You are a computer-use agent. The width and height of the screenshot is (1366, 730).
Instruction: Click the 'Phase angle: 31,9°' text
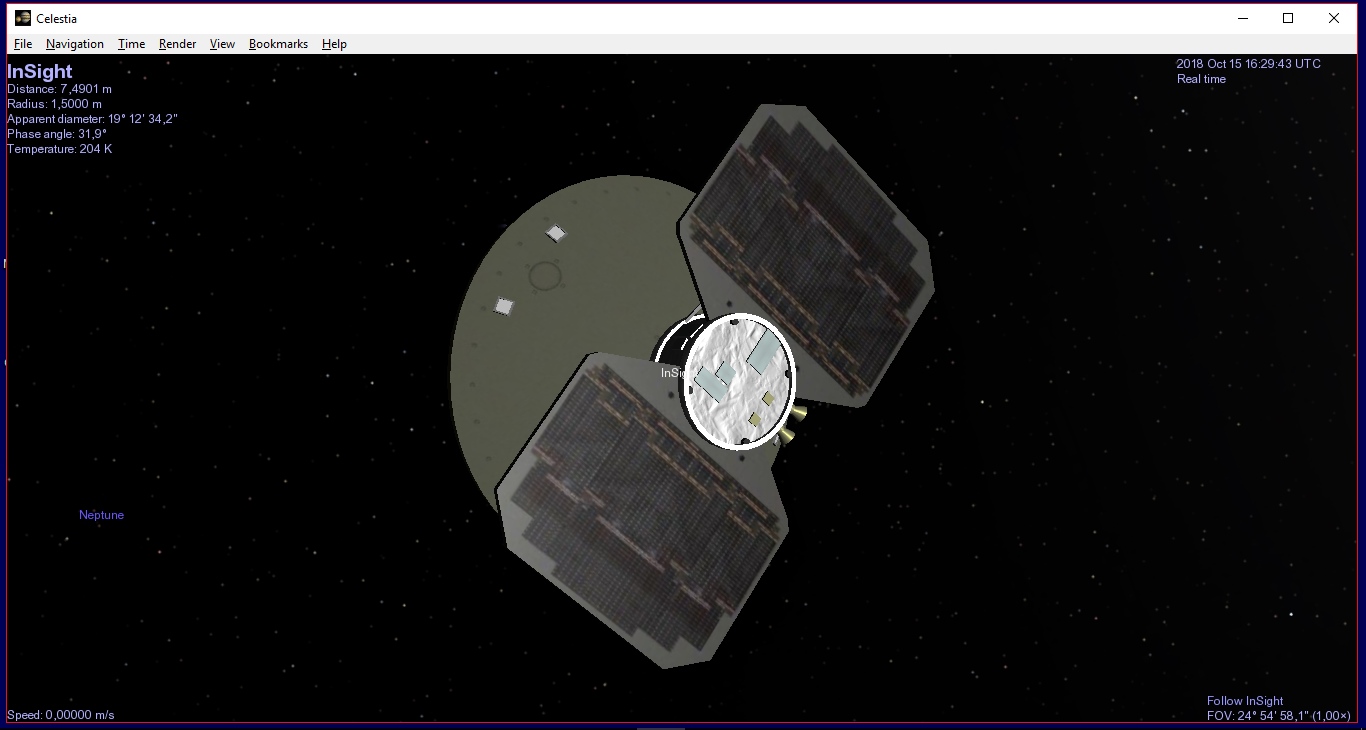(57, 134)
